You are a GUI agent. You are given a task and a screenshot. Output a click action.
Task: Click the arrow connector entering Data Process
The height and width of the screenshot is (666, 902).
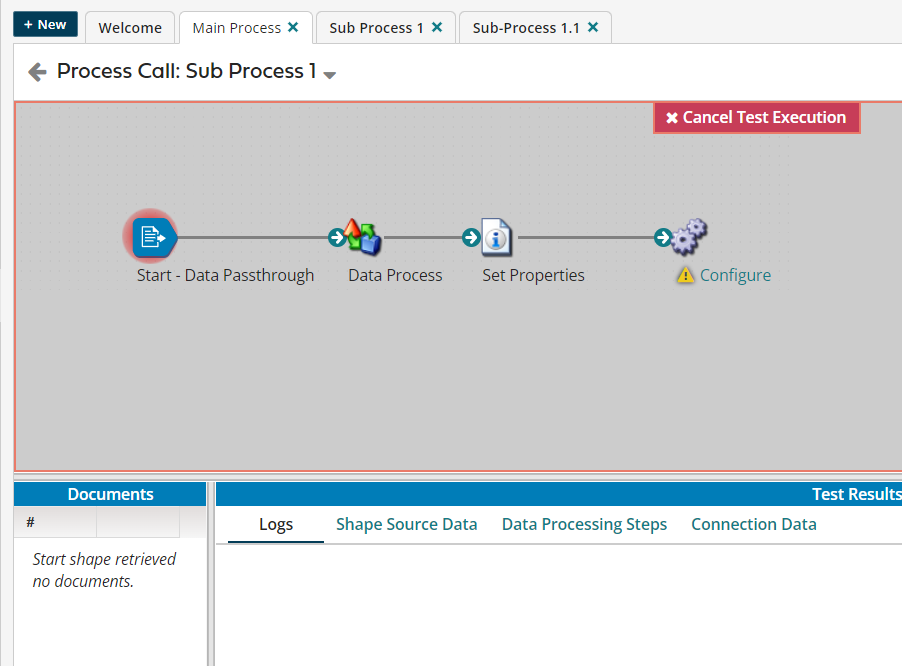pos(337,238)
